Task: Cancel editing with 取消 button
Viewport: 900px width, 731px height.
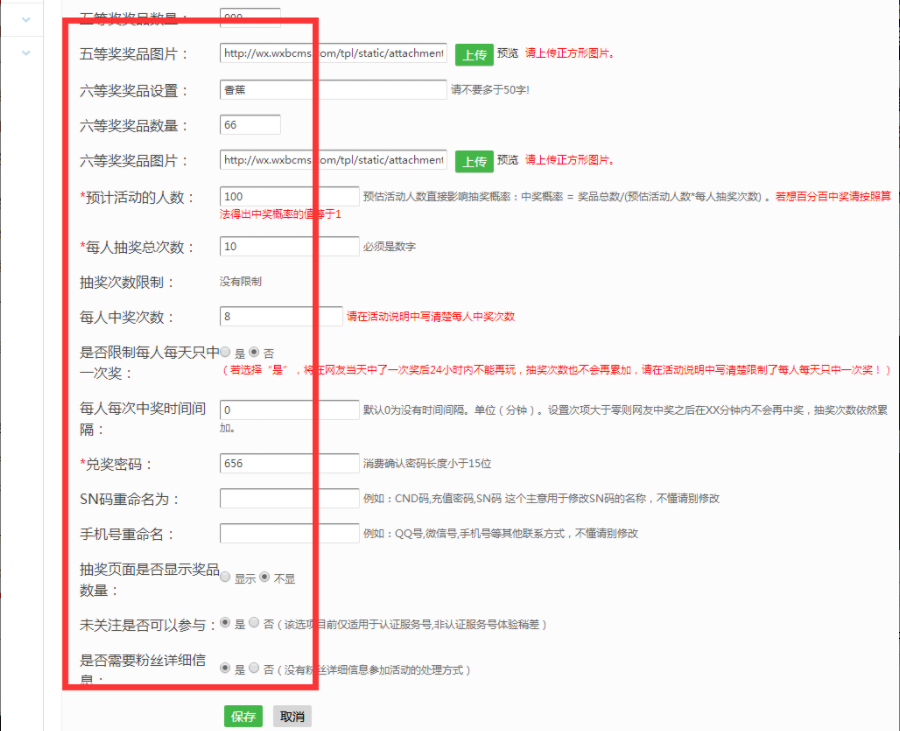Action: click(x=292, y=716)
